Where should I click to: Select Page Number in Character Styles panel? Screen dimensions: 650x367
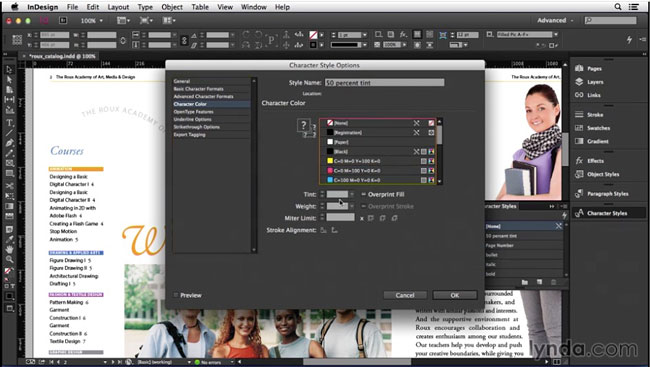(x=523, y=245)
